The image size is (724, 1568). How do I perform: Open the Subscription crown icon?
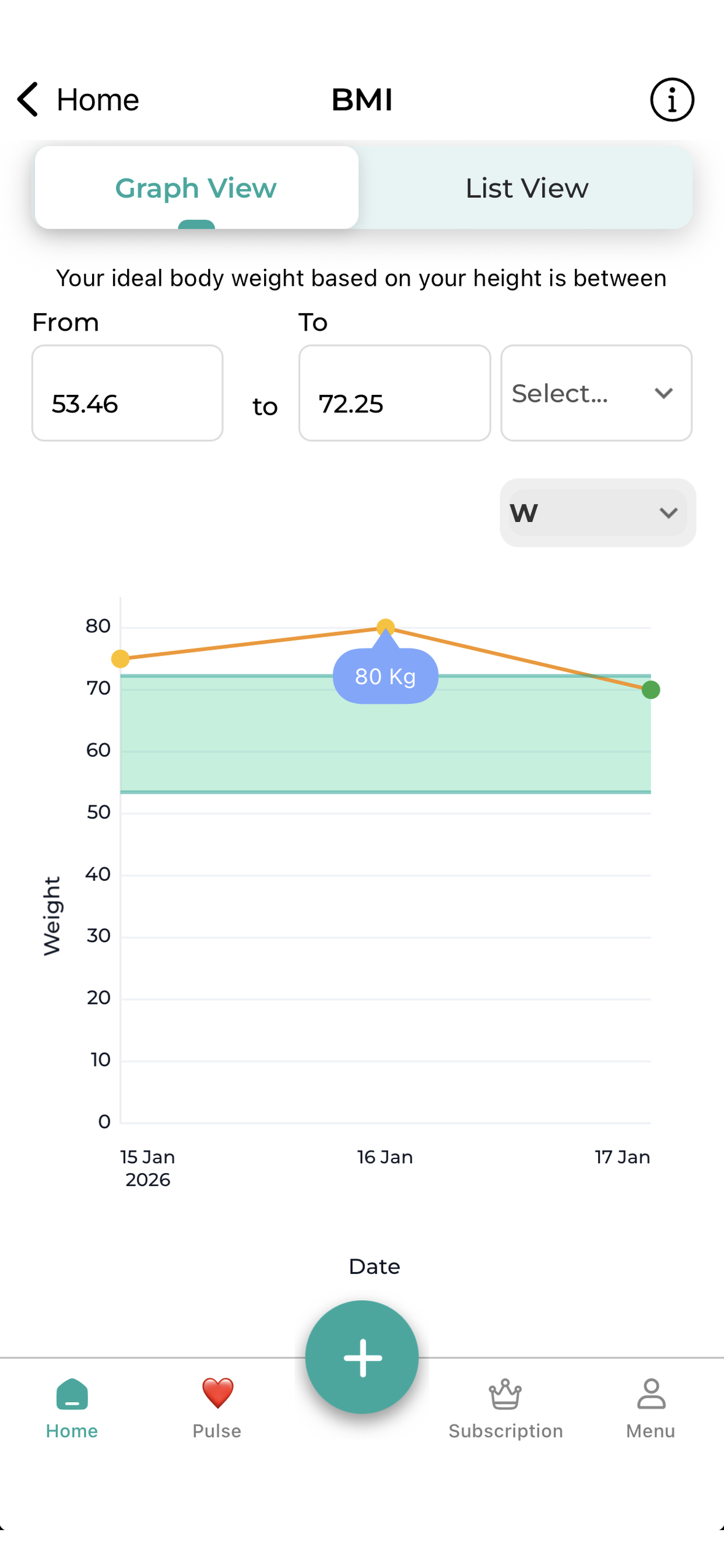pyautogui.click(x=505, y=1394)
